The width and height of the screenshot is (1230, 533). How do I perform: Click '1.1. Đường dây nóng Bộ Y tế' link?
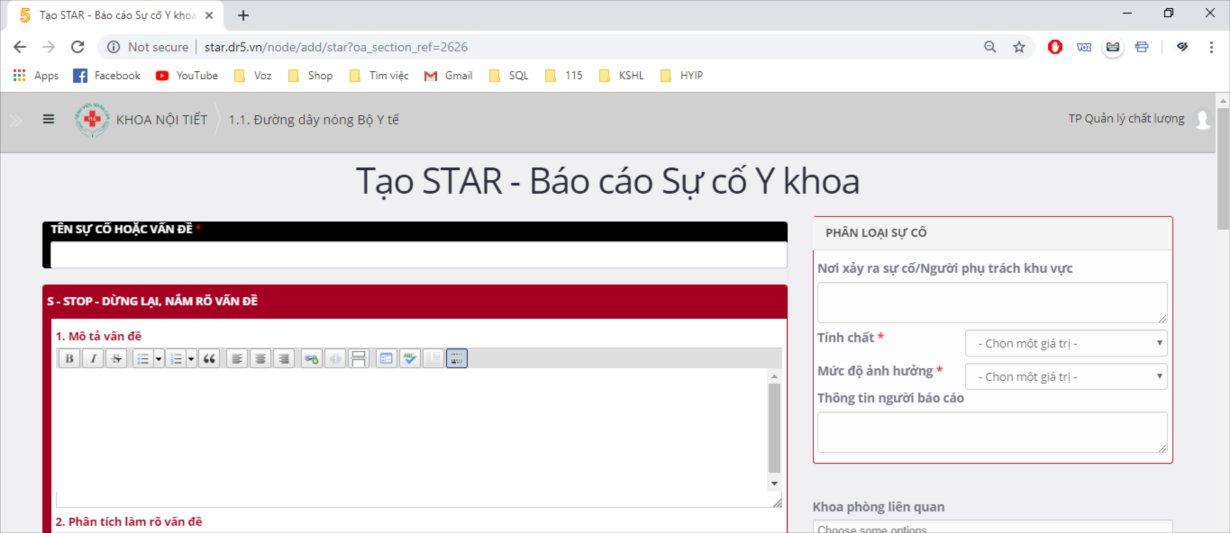click(x=313, y=120)
